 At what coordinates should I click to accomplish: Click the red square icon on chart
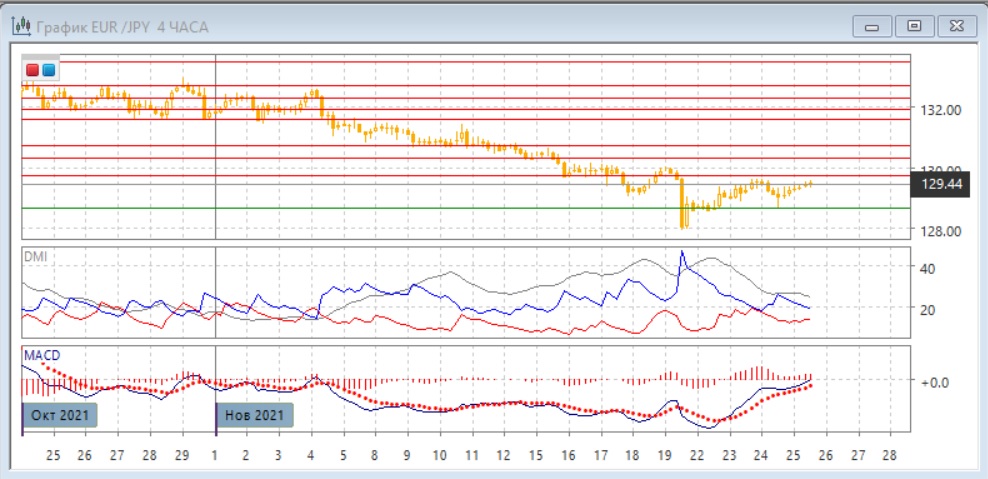(x=33, y=70)
